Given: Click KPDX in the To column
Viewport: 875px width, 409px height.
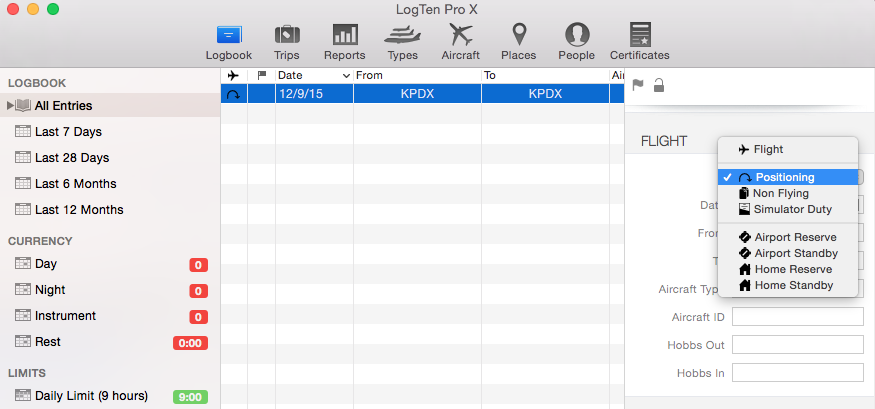Looking at the screenshot, I should 545,94.
